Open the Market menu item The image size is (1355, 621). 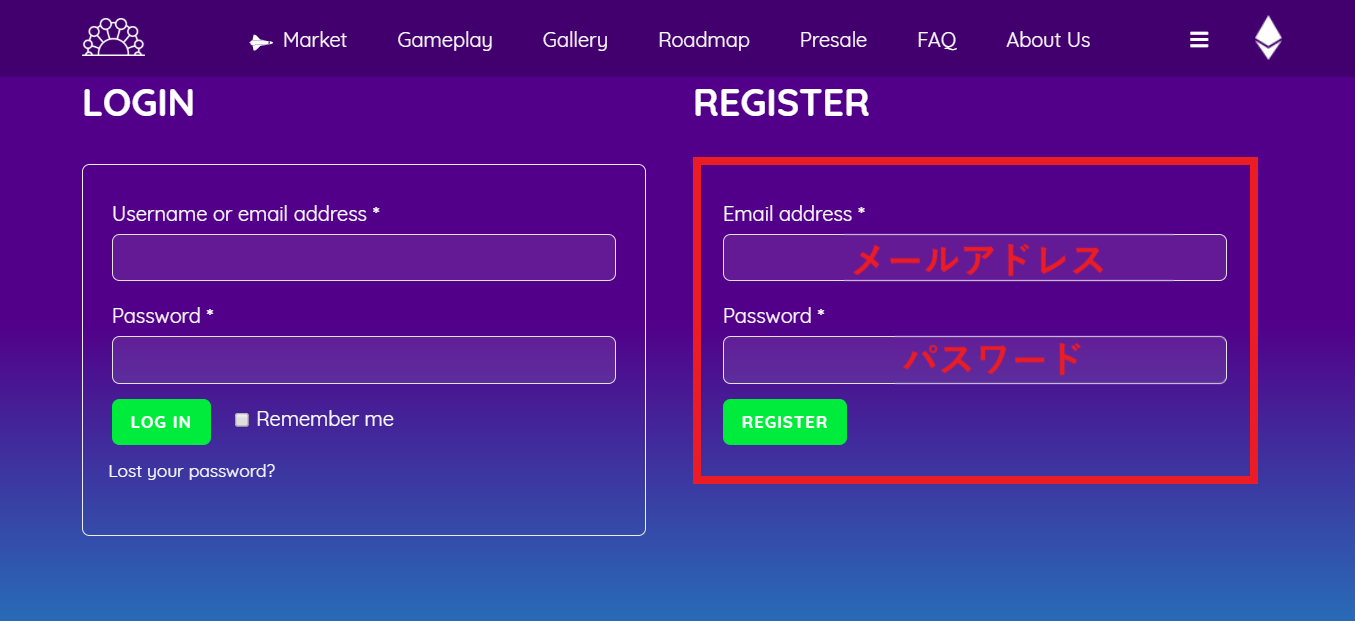click(x=314, y=40)
